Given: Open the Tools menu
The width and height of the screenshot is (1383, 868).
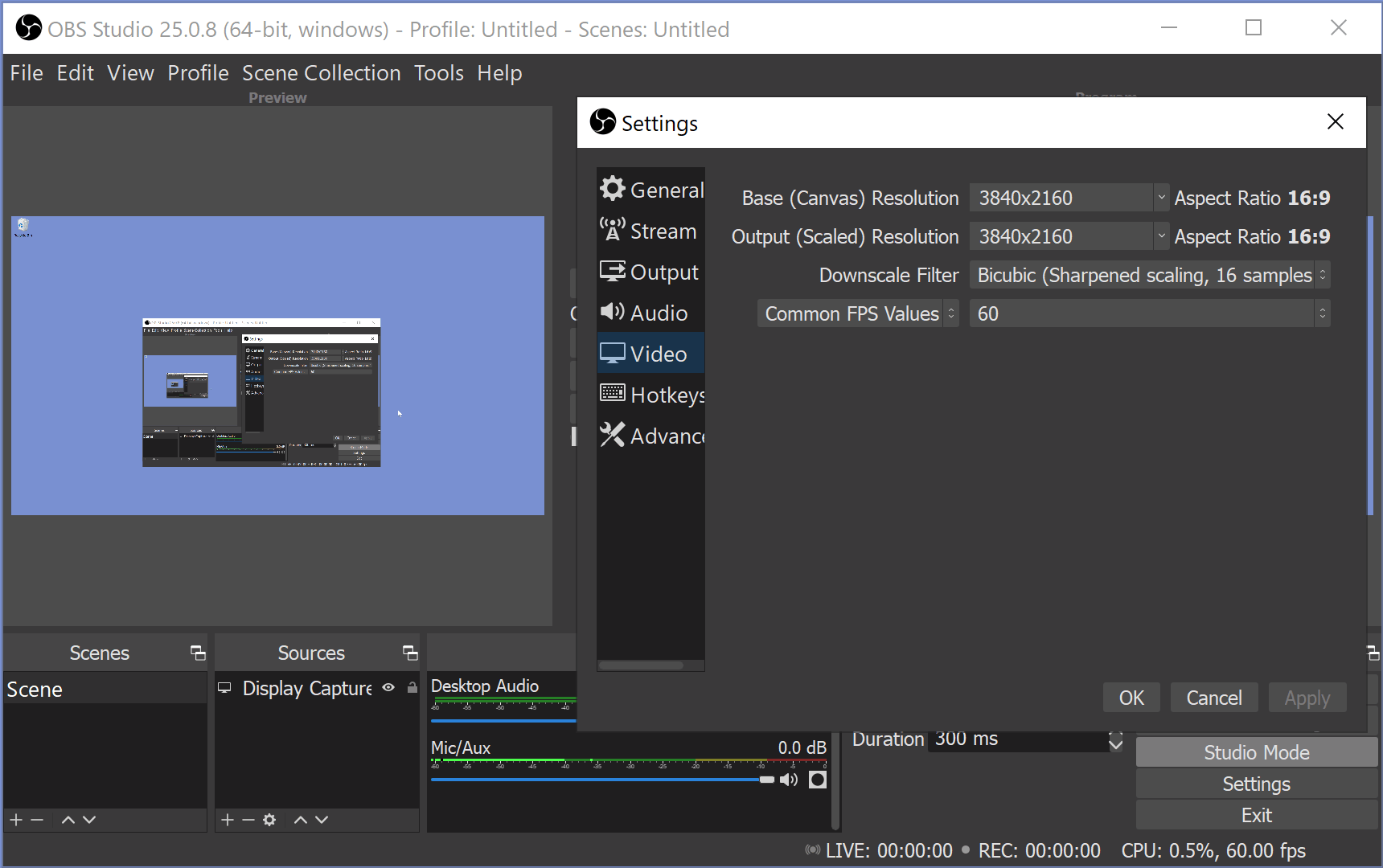Looking at the screenshot, I should click(x=439, y=73).
